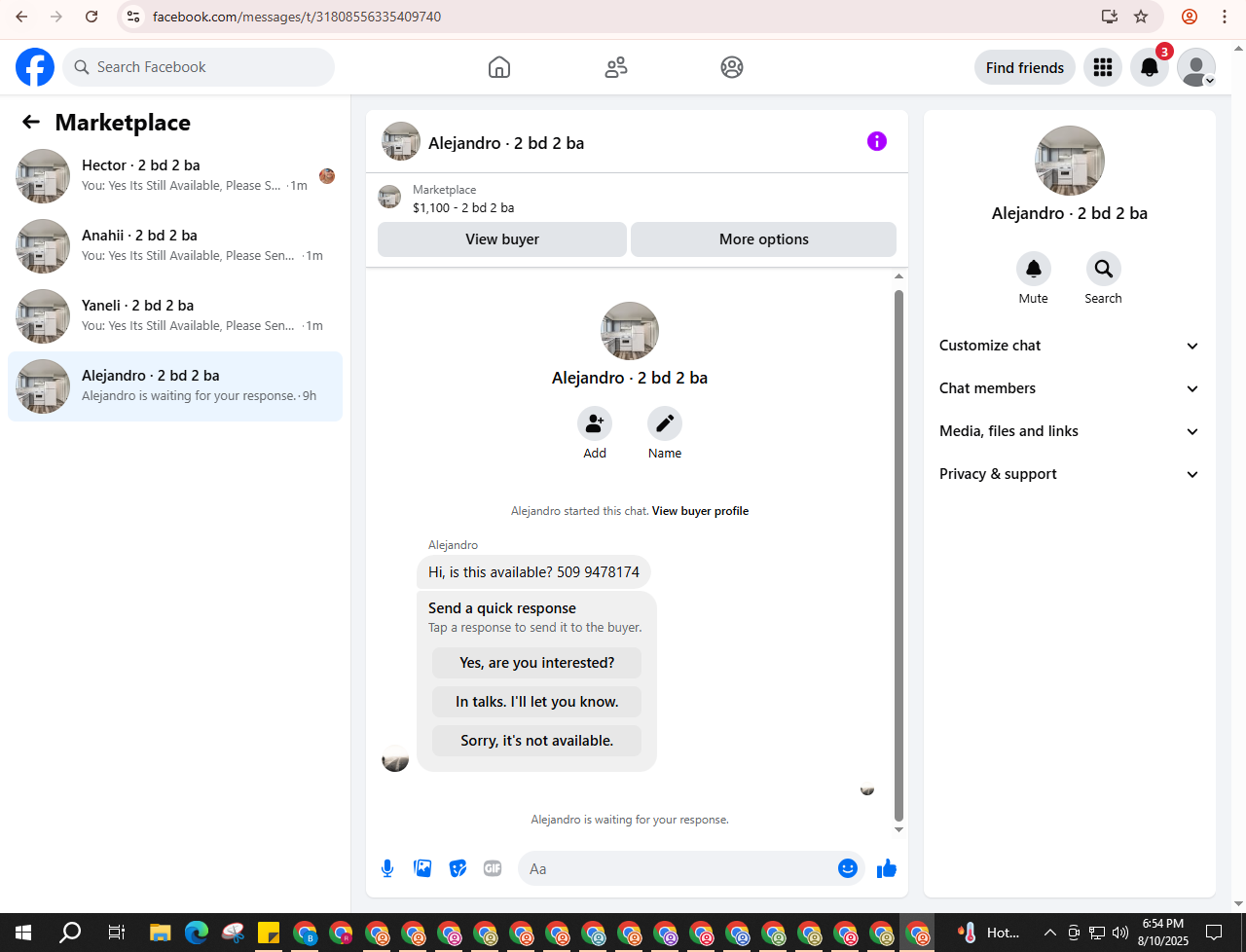Image resolution: width=1246 pixels, height=952 pixels.
Task: Open Windows taskbar search
Action: tap(70, 933)
